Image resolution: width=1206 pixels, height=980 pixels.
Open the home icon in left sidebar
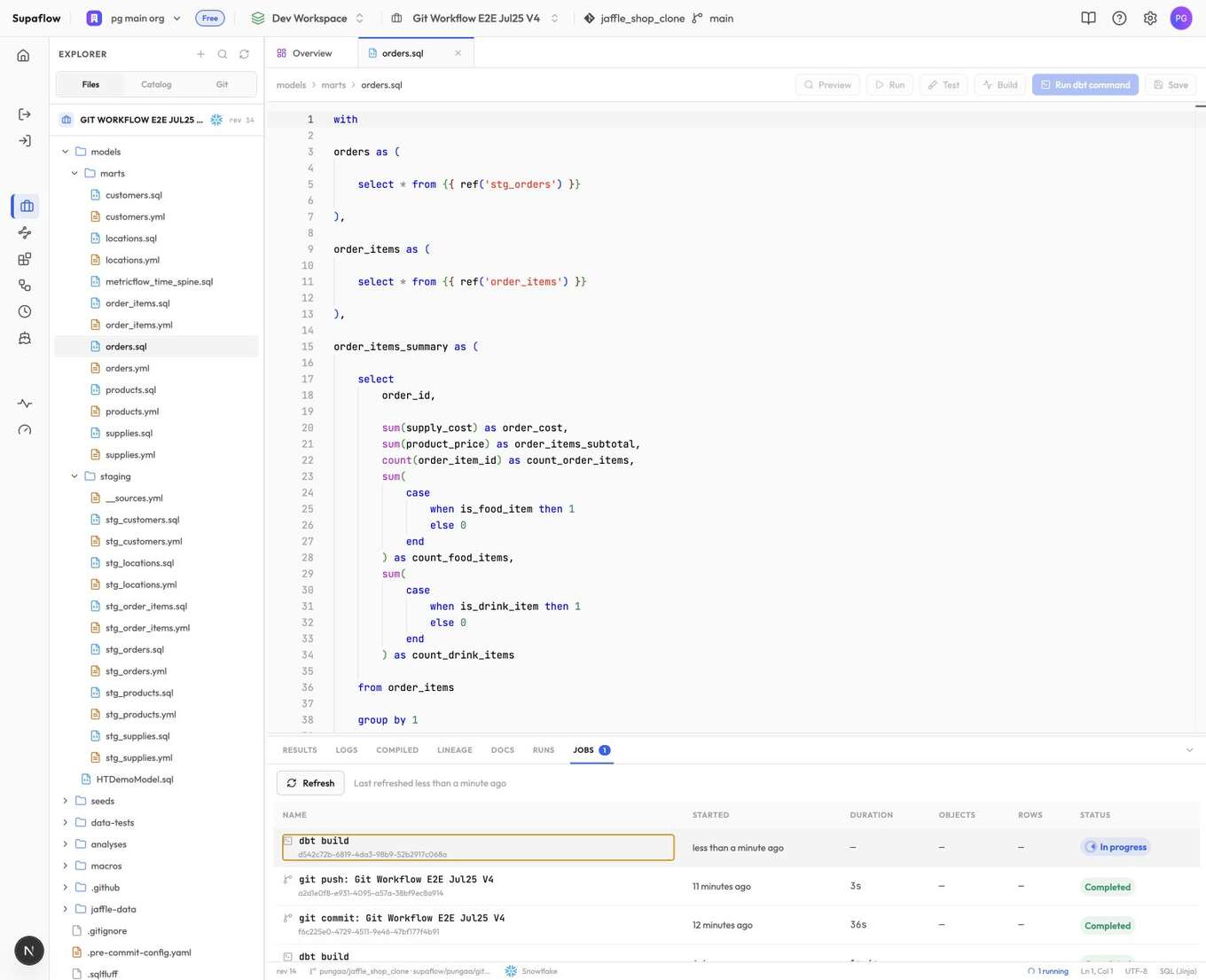pos(24,55)
